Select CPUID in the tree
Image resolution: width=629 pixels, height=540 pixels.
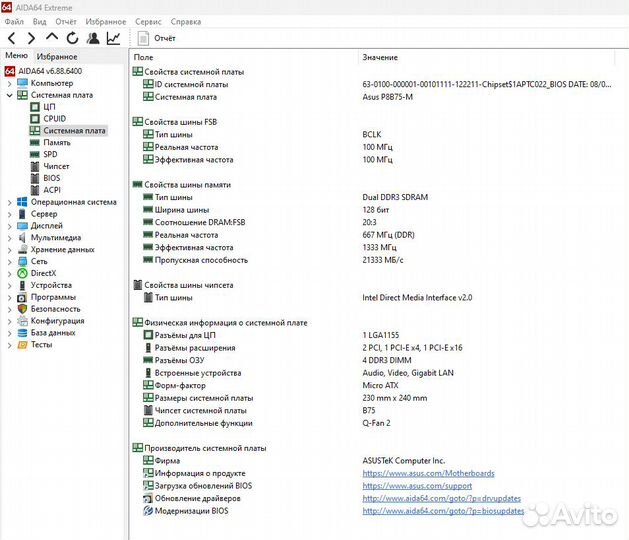[x=54, y=118]
